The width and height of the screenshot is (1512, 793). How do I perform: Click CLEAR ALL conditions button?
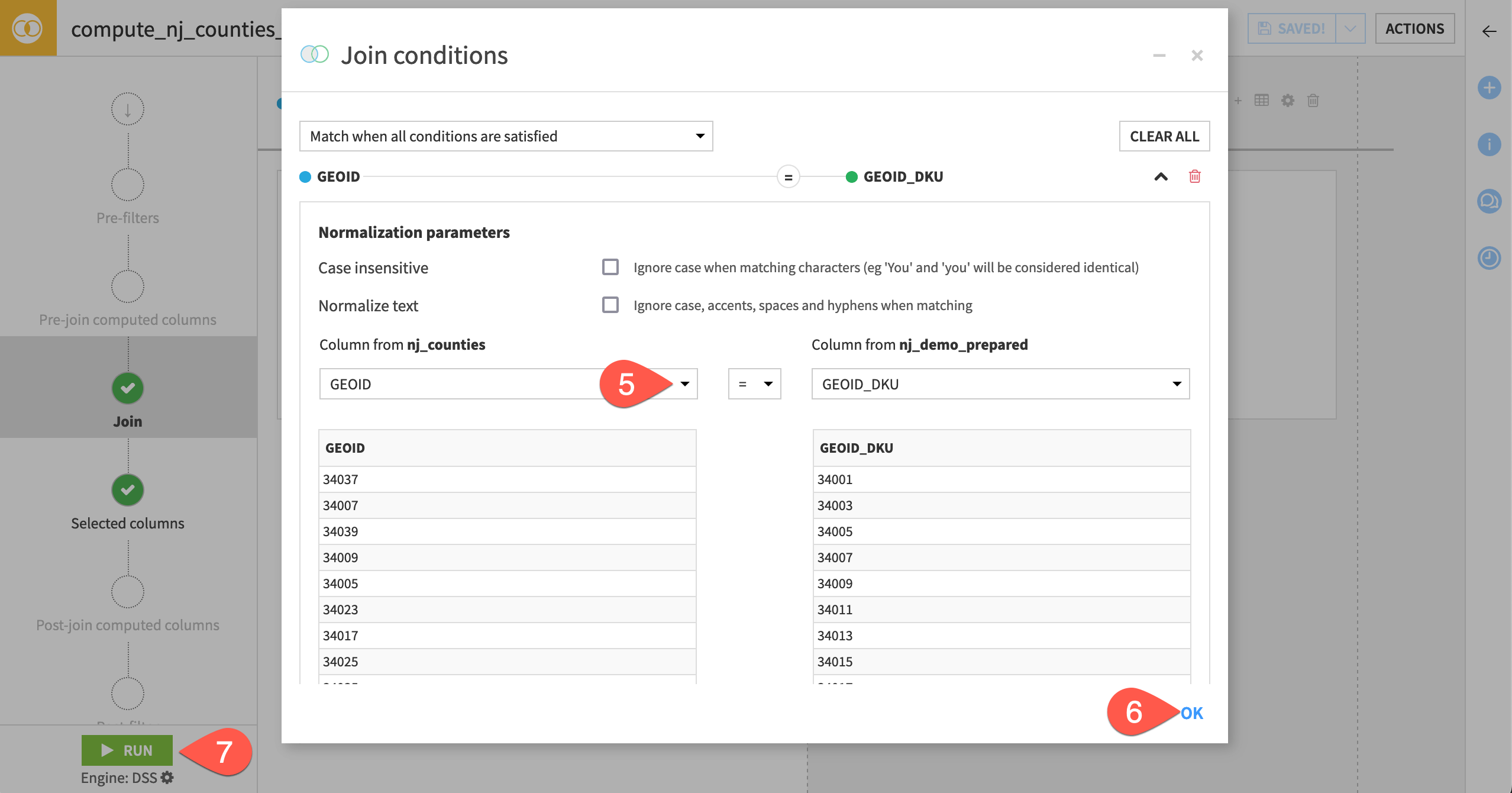(x=1164, y=136)
